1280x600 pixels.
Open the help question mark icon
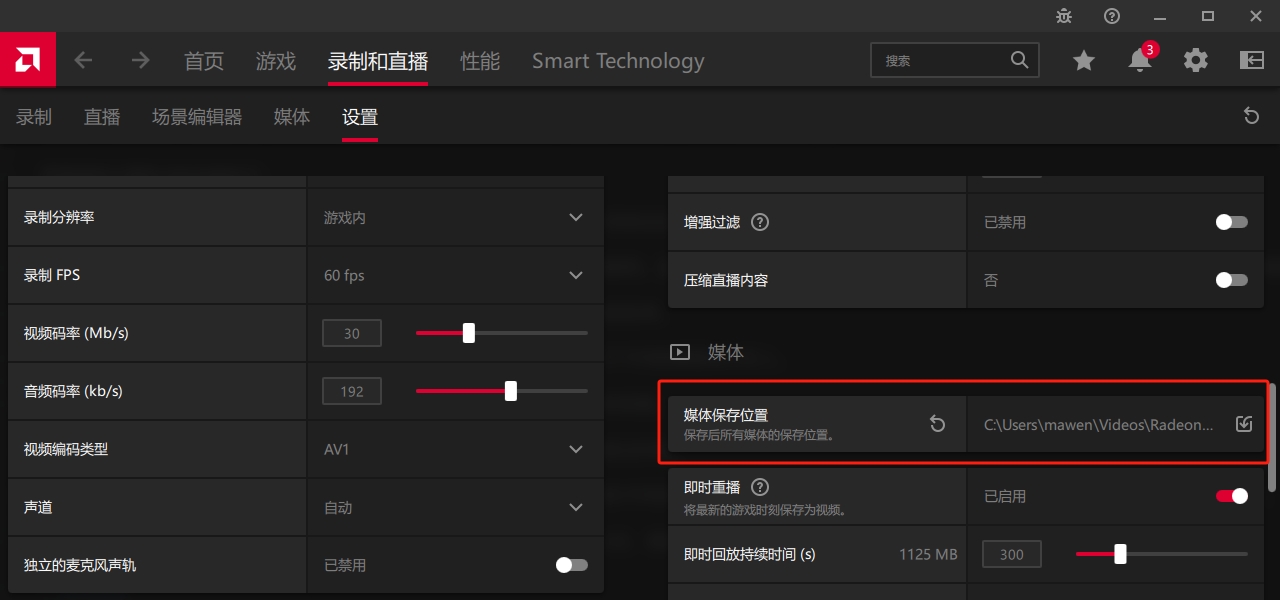pyautogui.click(x=1112, y=16)
